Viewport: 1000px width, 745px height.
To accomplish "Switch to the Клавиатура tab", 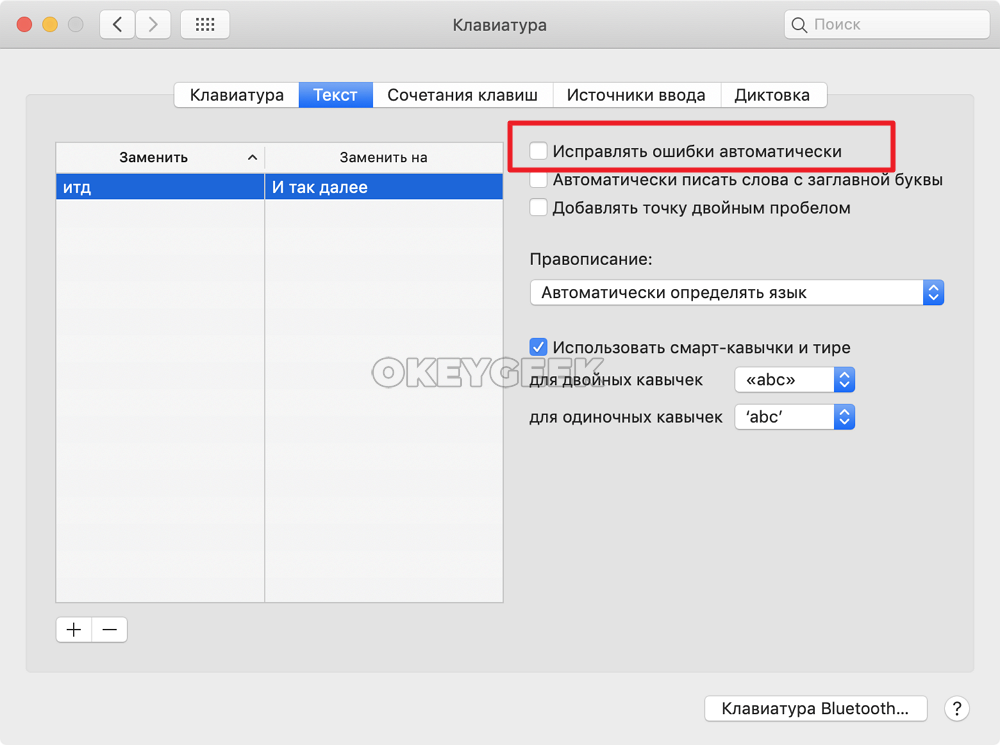I will 237,95.
